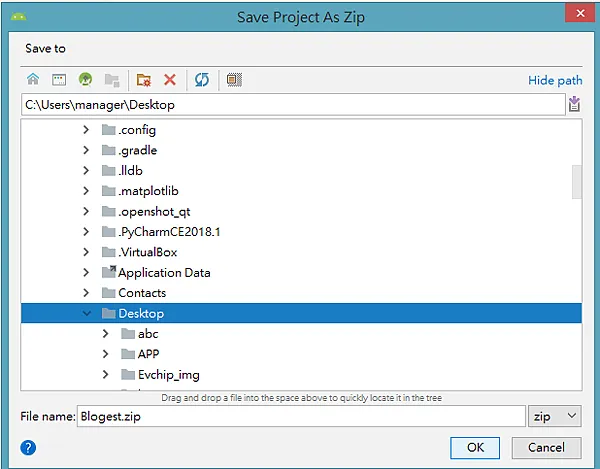Collapse the Desktop folder
This screenshot has height=469, width=600.
[87, 314]
